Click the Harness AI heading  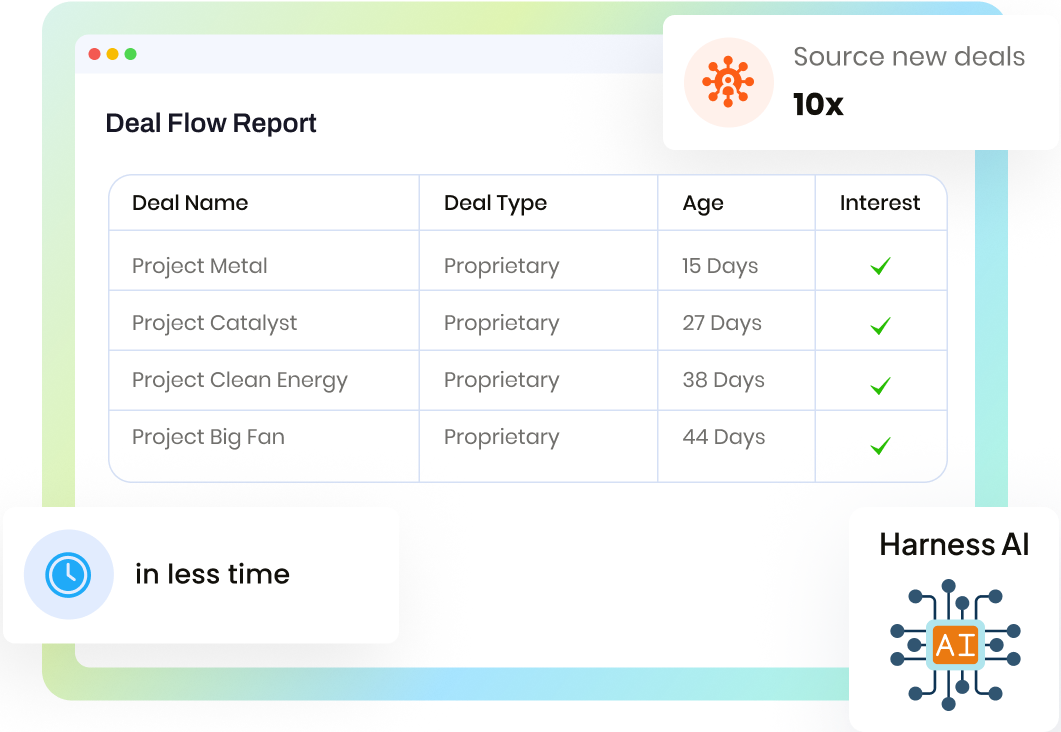point(954,545)
